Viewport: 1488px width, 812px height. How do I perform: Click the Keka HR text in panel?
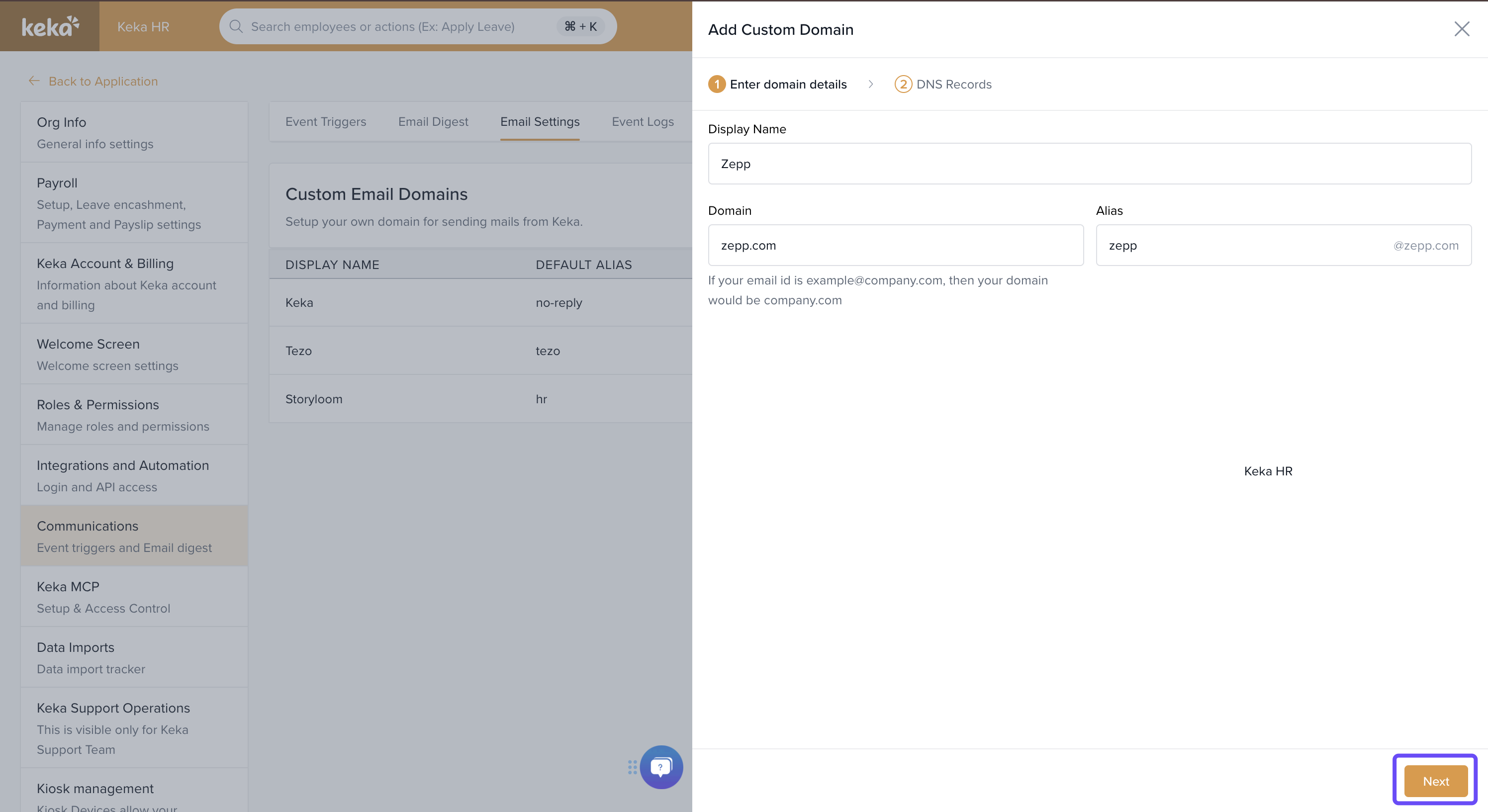point(1269,471)
